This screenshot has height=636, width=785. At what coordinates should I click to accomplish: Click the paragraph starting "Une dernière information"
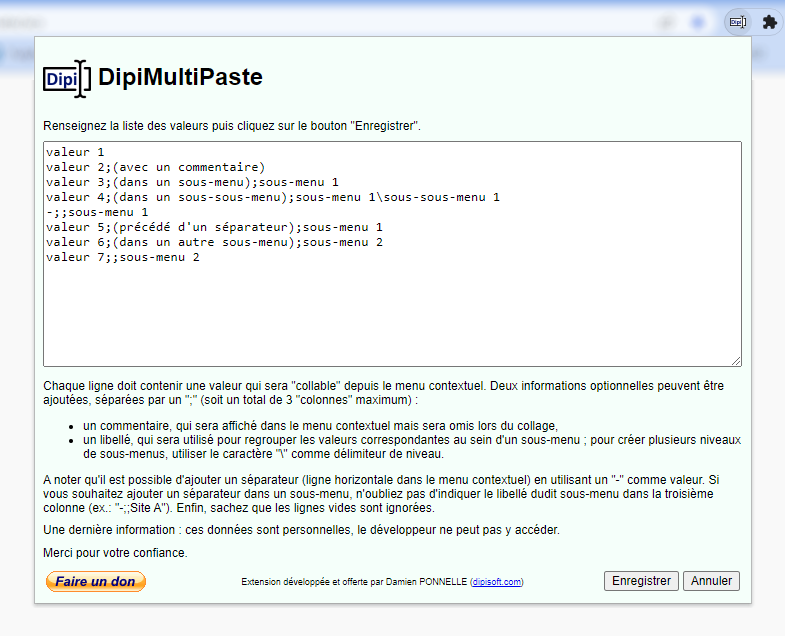click(x=301, y=530)
